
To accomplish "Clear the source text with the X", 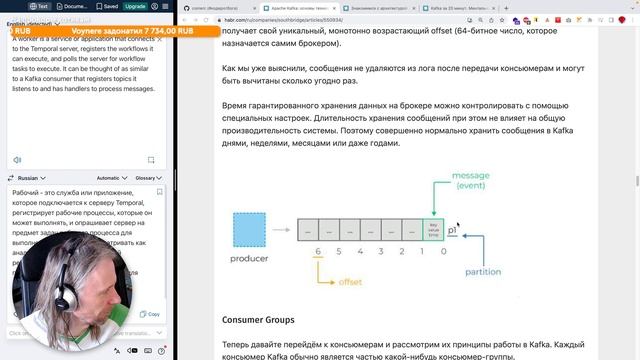I will point(159,40).
